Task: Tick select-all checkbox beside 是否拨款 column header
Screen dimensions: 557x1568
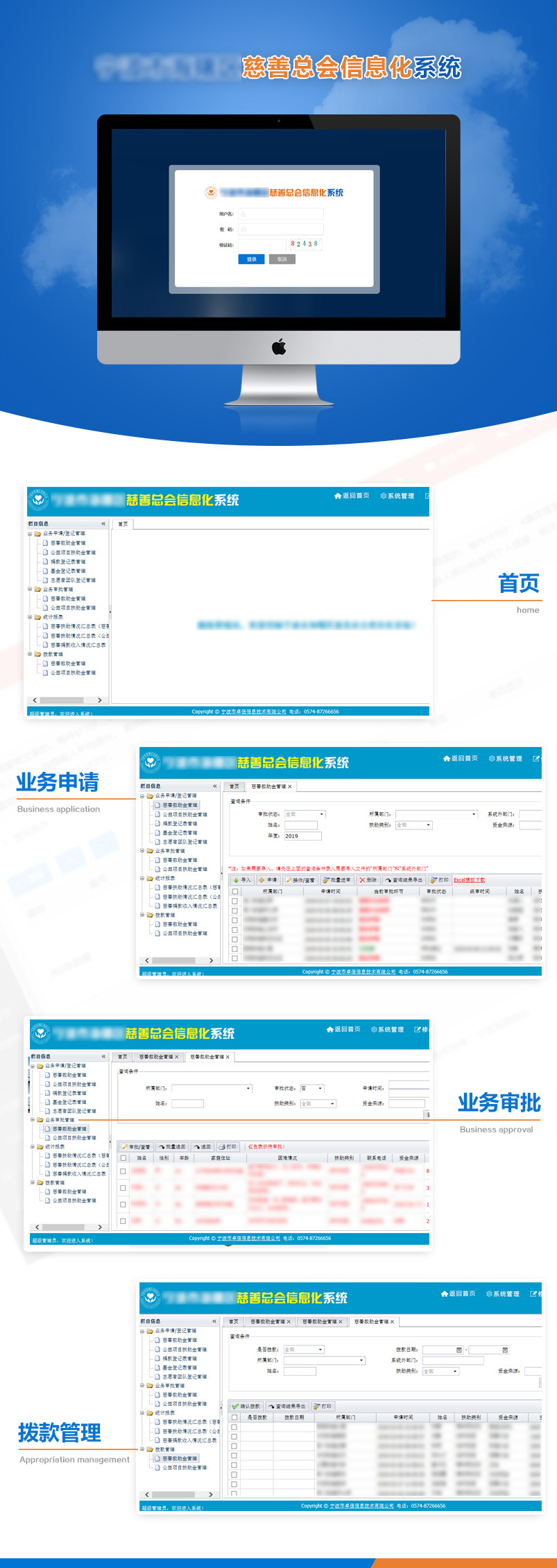Action: click(234, 1418)
